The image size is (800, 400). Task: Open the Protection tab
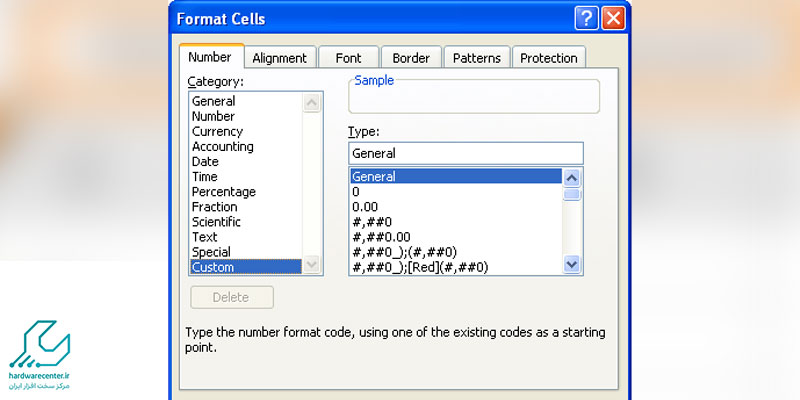tap(548, 58)
